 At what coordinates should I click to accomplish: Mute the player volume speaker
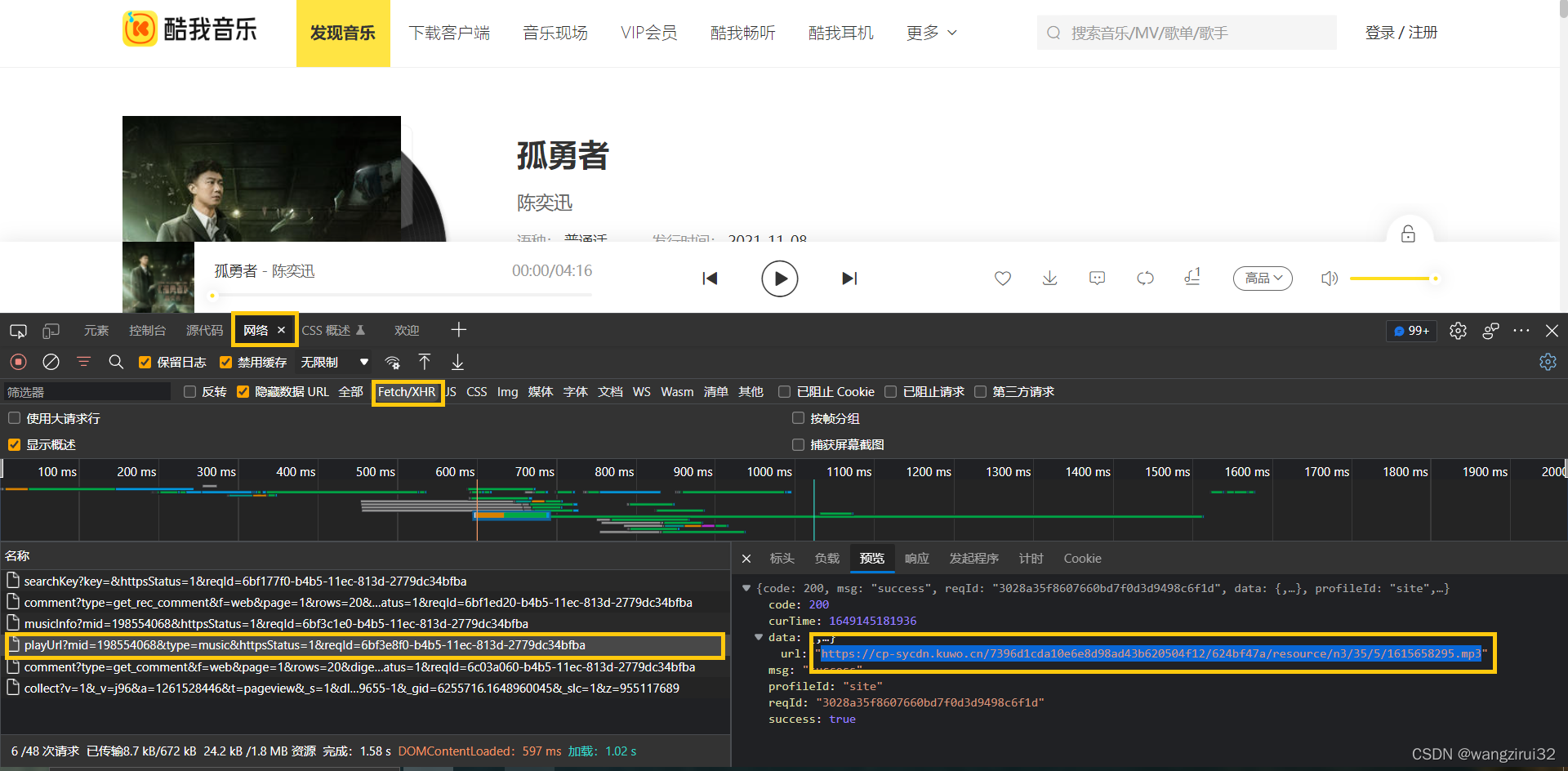1330,279
